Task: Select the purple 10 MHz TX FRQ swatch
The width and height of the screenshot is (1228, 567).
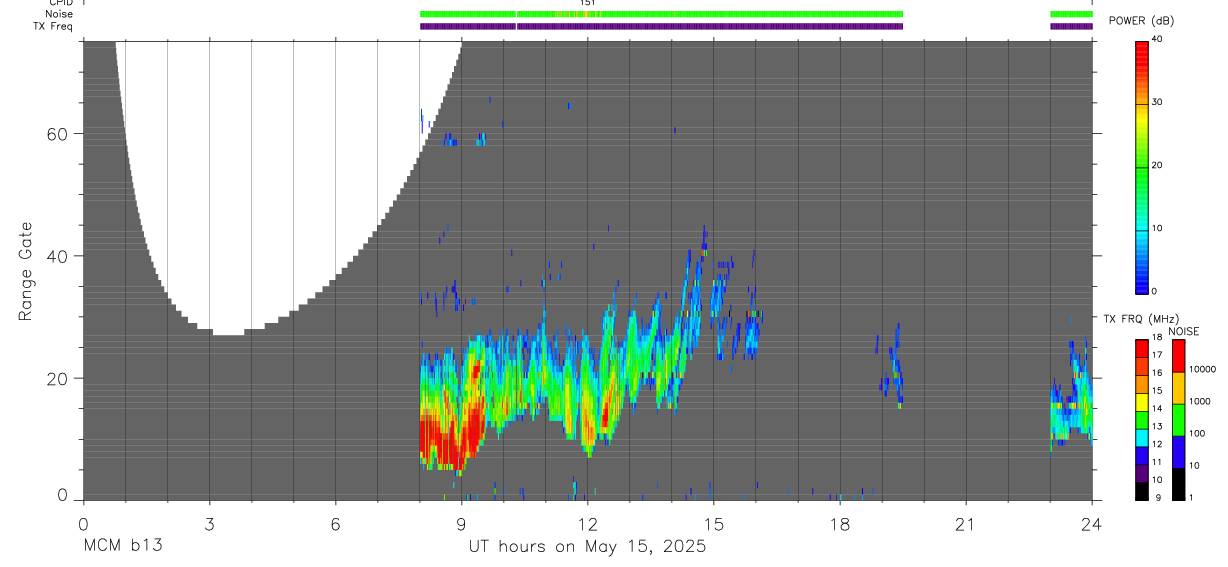Action: click(x=1143, y=473)
